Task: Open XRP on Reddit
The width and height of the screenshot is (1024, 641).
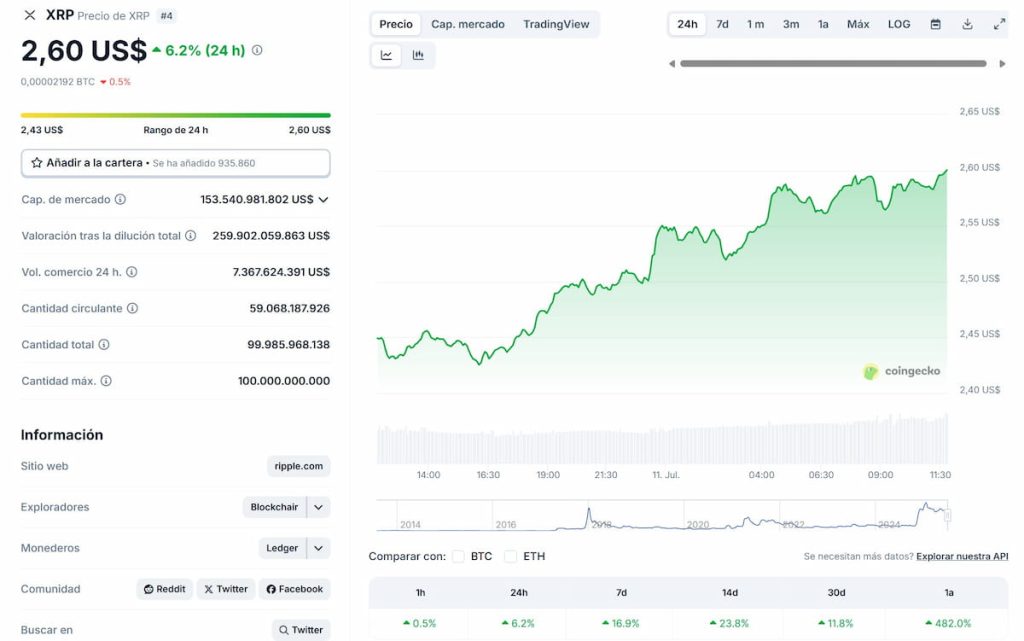Action: click(x=164, y=589)
